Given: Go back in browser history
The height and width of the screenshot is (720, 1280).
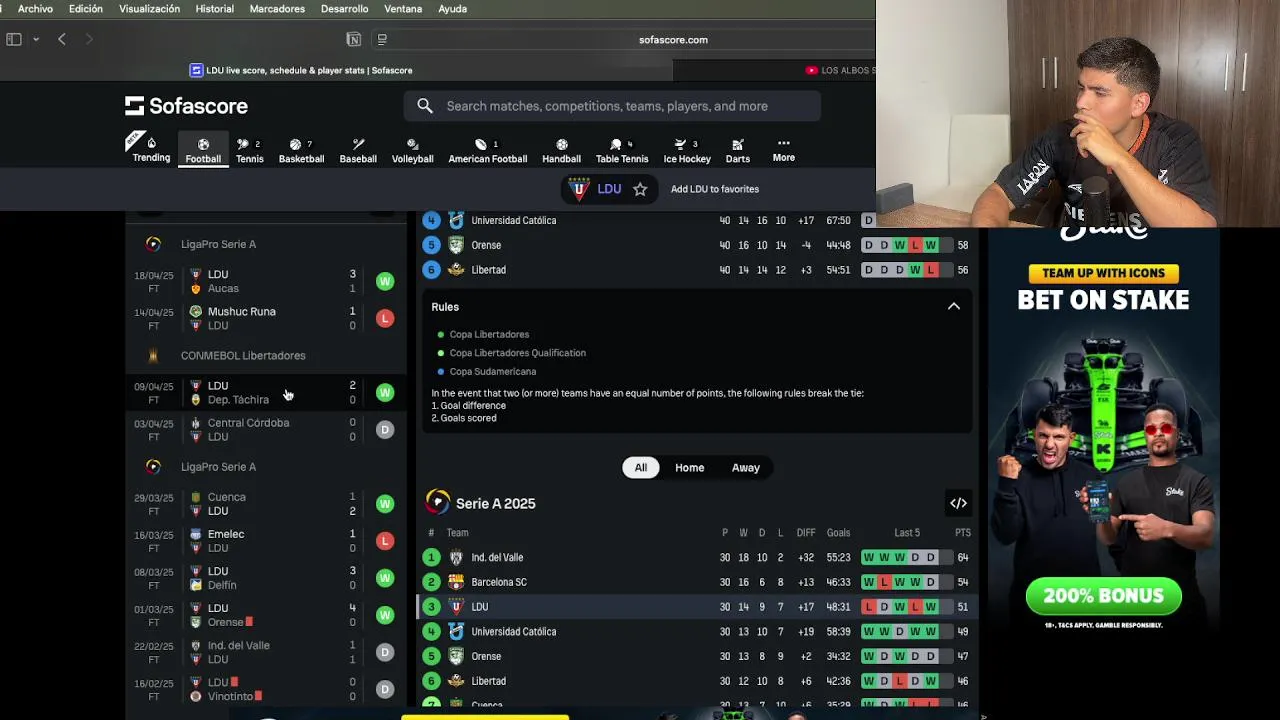Looking at the screenshot, I should (x=62, y=39).
